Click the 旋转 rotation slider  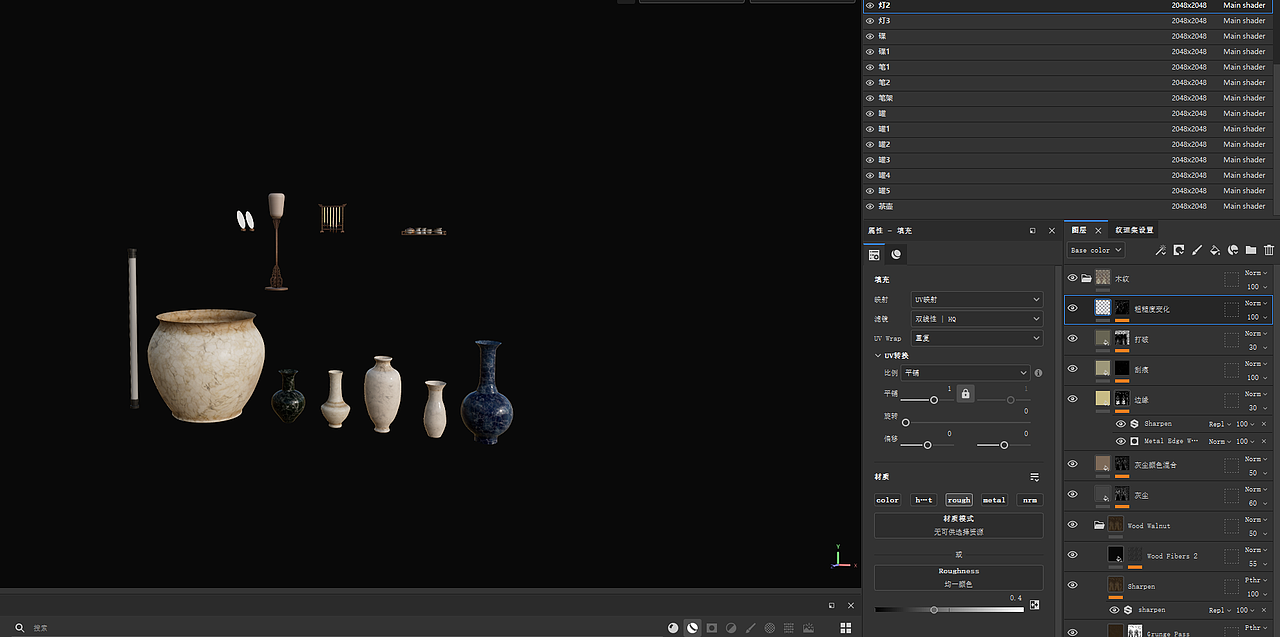964,422
